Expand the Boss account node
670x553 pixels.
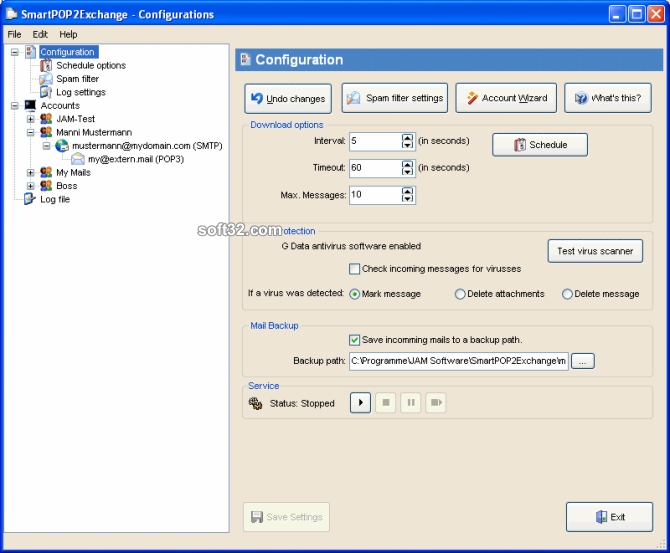click(30, 186)
